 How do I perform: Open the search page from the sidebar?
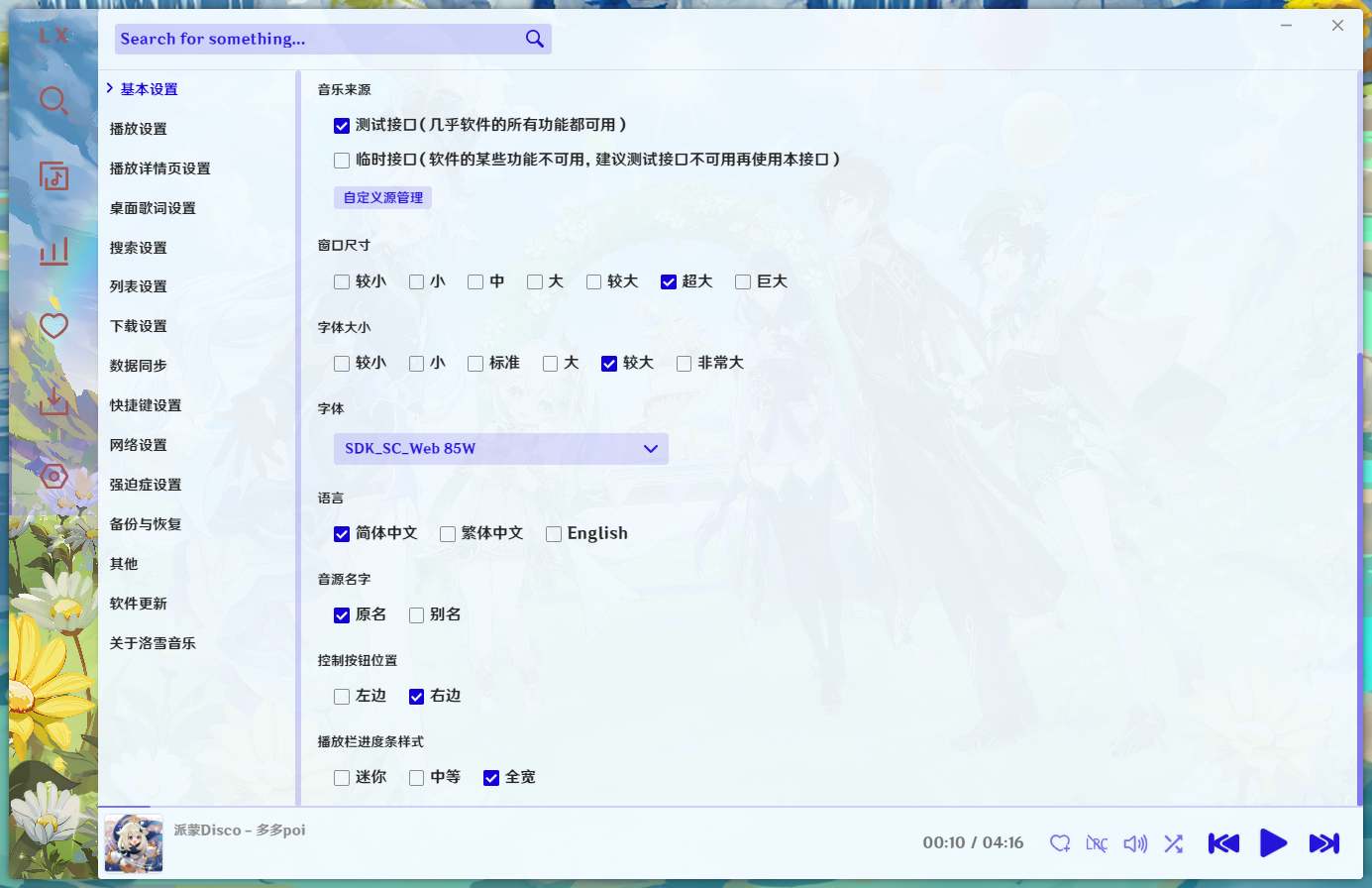(x=53, y=100)
